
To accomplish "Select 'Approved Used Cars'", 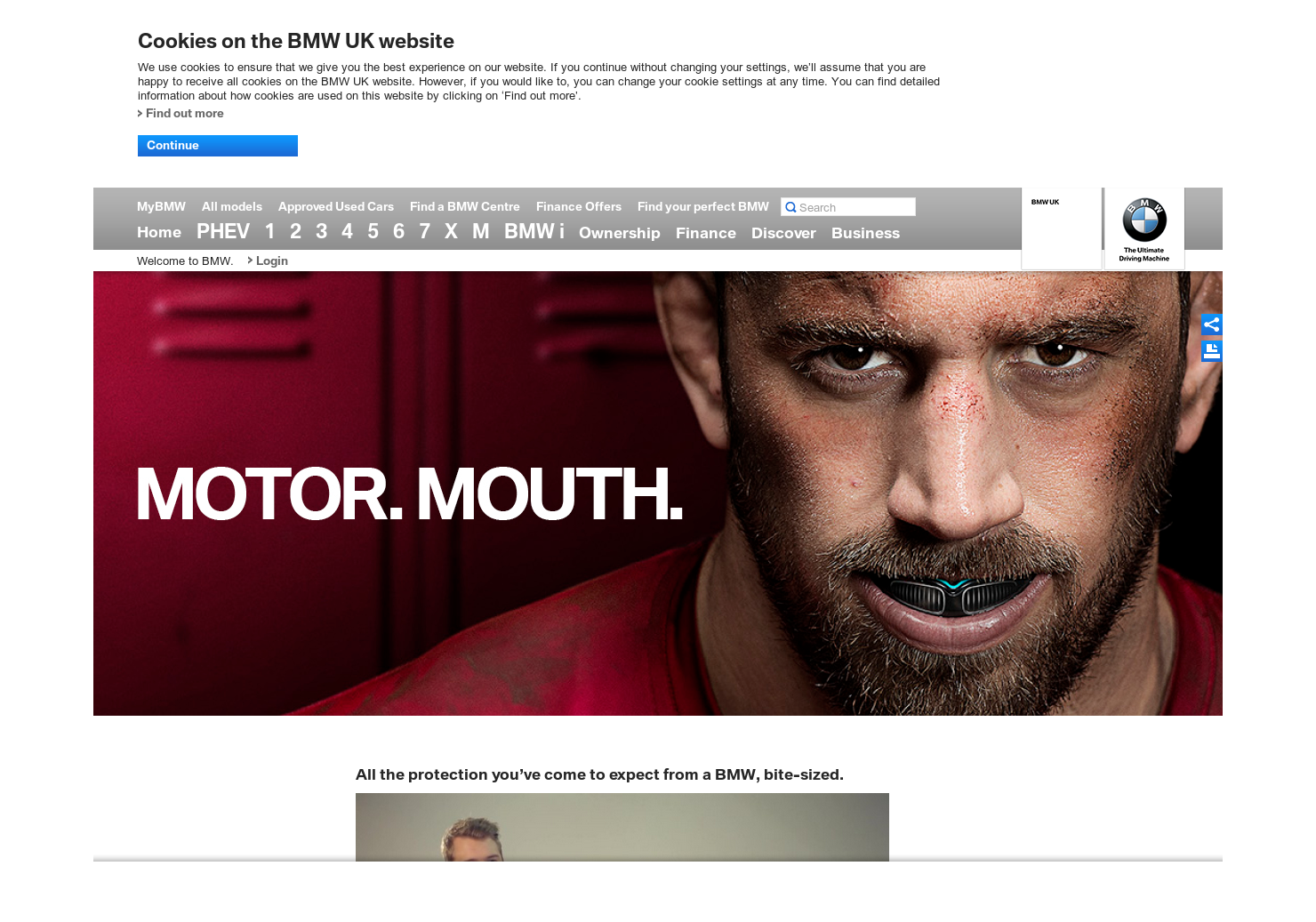I will [336, 206].
